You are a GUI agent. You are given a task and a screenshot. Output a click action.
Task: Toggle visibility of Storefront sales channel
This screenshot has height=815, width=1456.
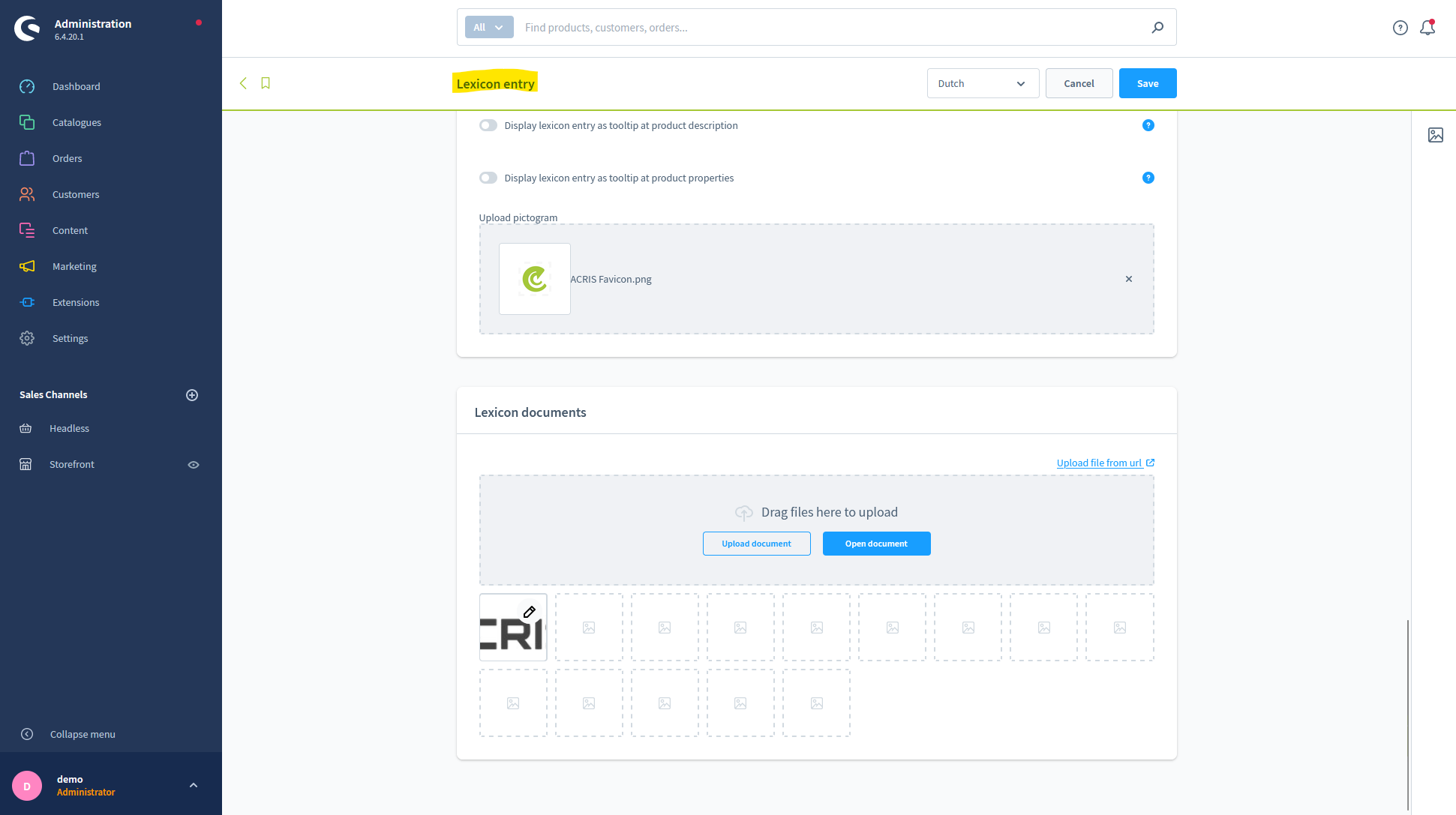193,464
